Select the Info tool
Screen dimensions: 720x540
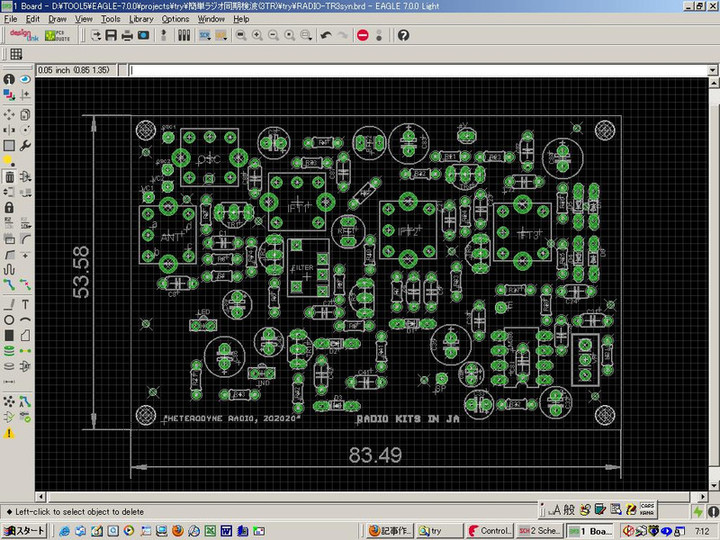pos(9,79)
